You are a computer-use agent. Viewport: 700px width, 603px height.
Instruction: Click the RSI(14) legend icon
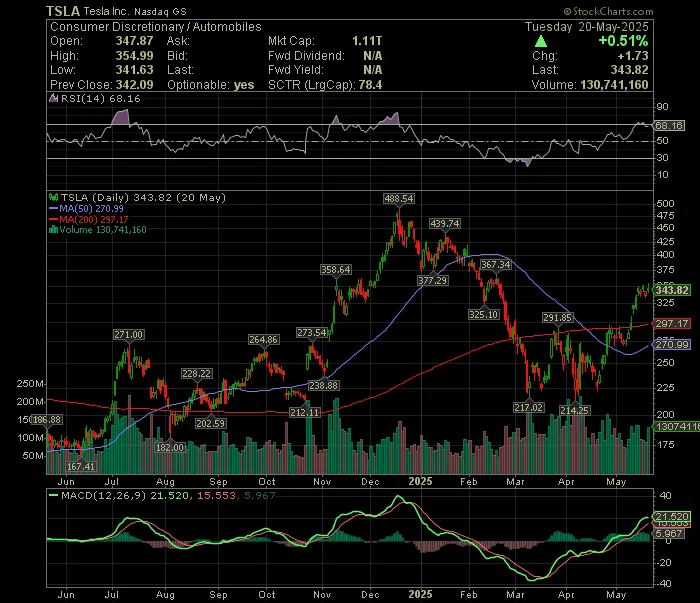tap(54, 98)
